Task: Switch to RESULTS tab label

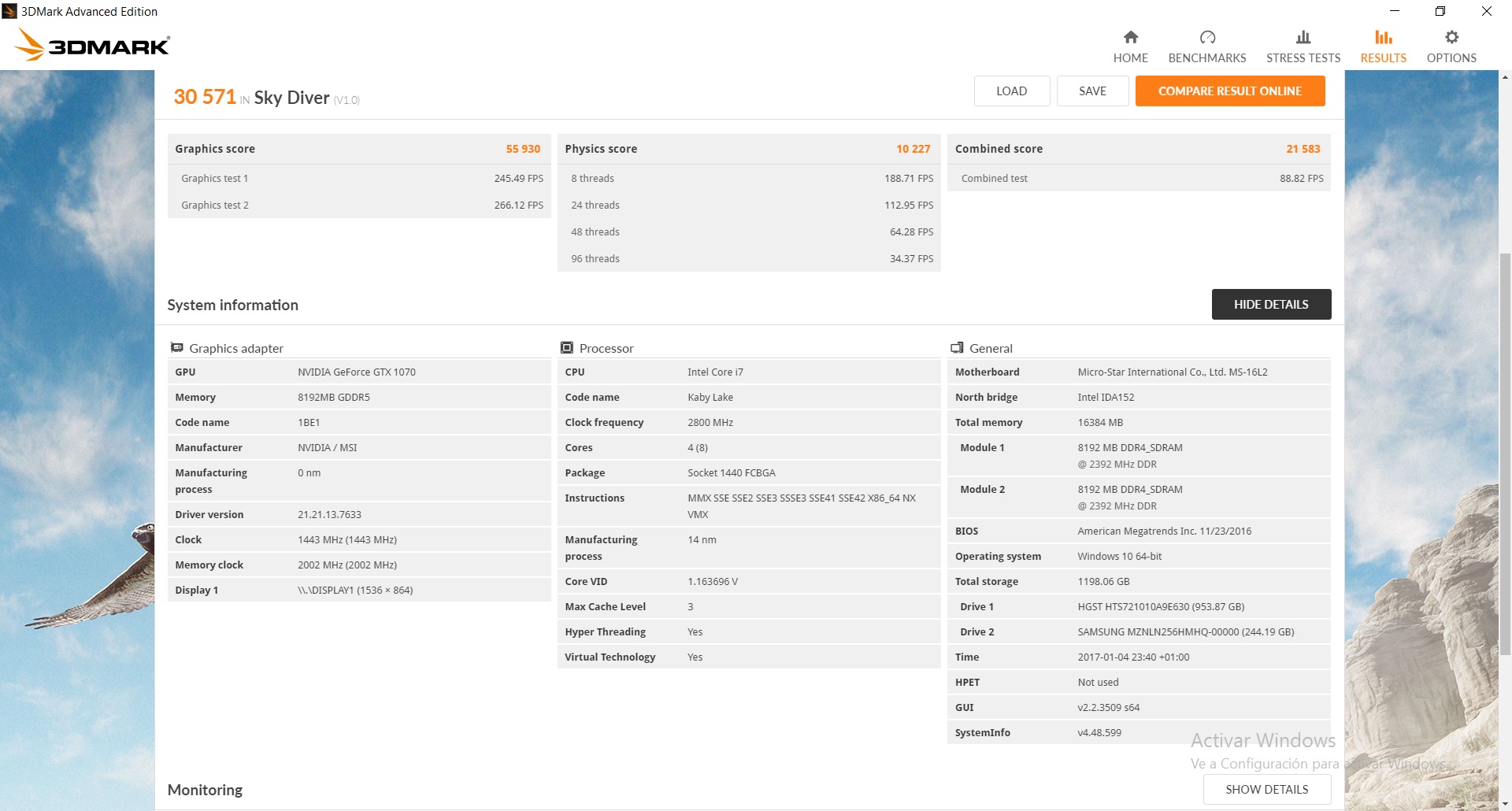Action: pyautogui.click(x=1383, y=57)
